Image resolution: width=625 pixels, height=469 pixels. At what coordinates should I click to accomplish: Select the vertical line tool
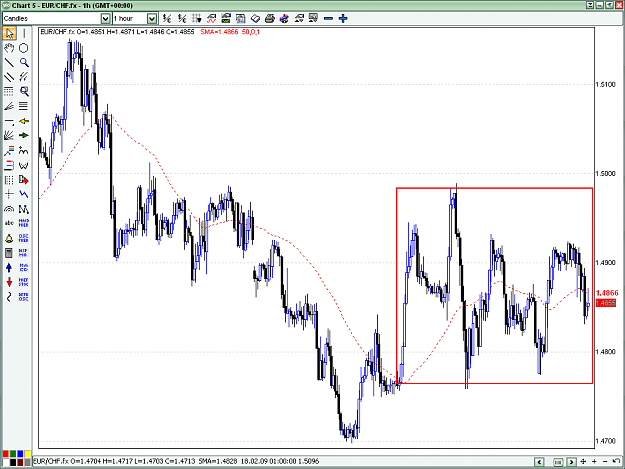point(24,33)
